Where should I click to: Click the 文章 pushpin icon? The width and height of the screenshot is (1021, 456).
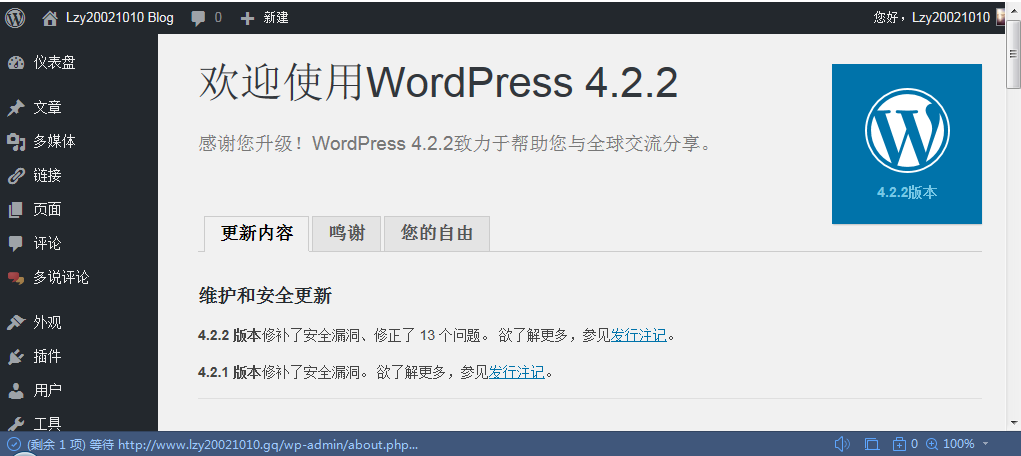(16, 108)
